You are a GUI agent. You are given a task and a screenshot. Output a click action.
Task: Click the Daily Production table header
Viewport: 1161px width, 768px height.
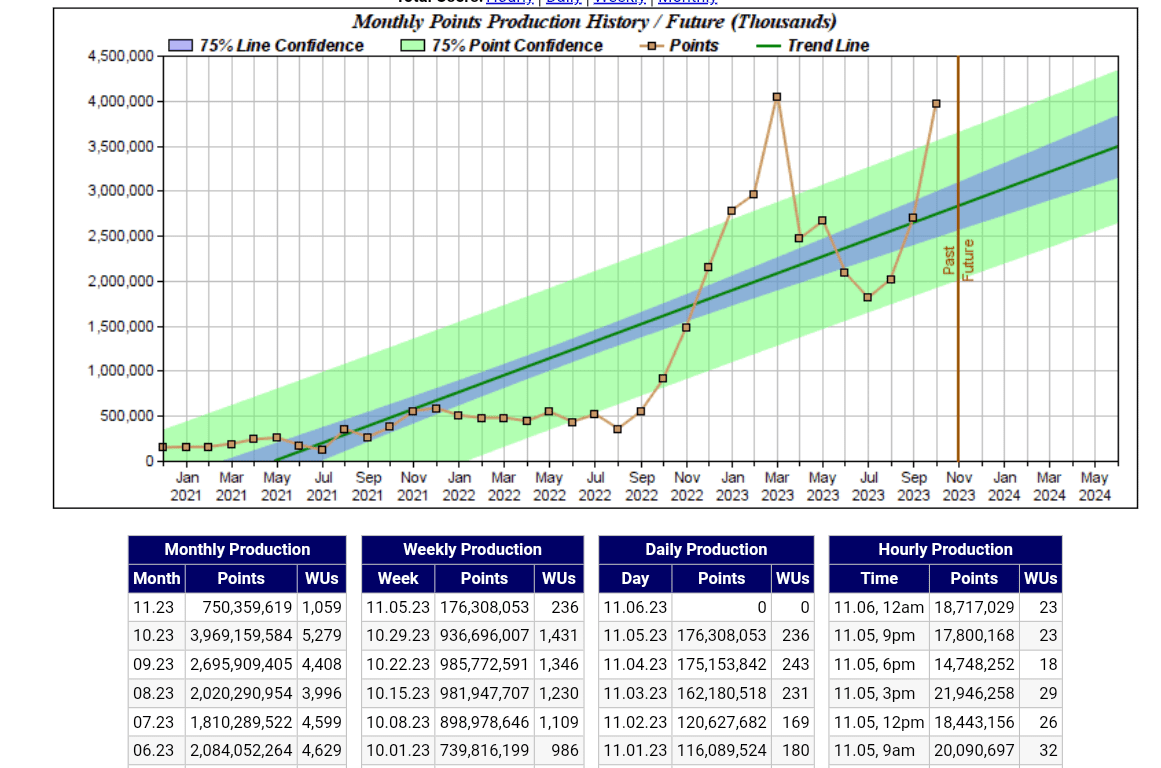coord(706,550)
